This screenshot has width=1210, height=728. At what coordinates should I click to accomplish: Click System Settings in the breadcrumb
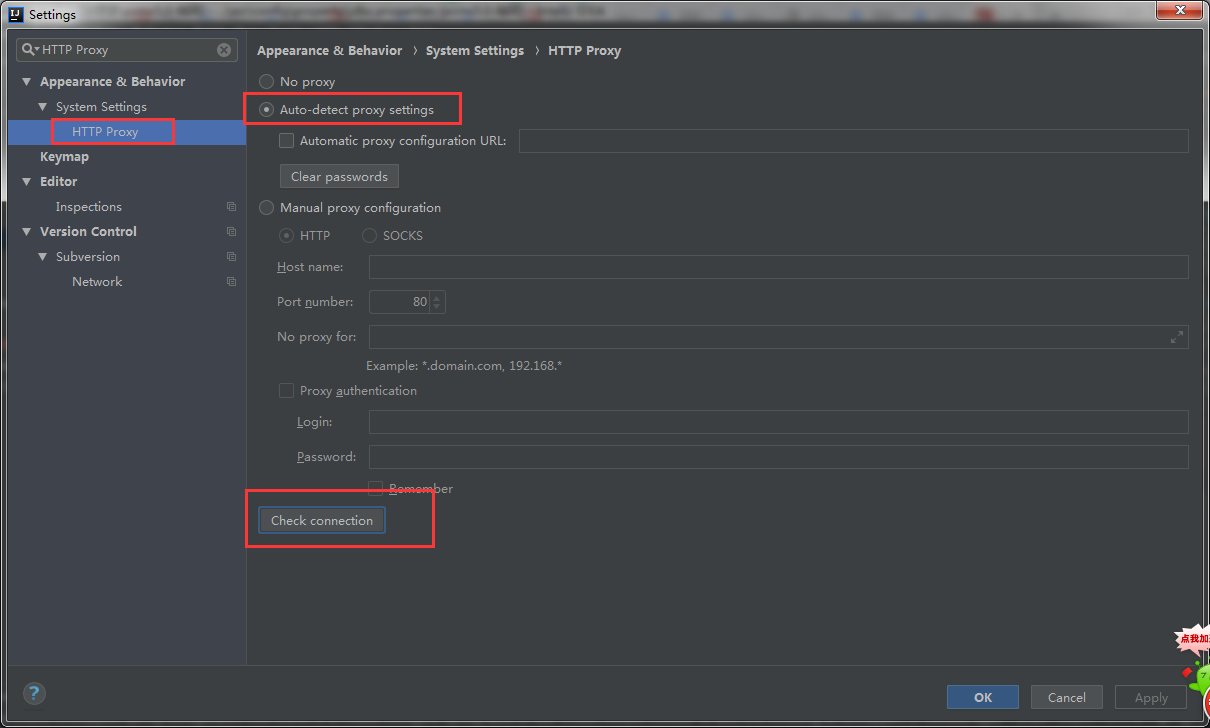475,50
